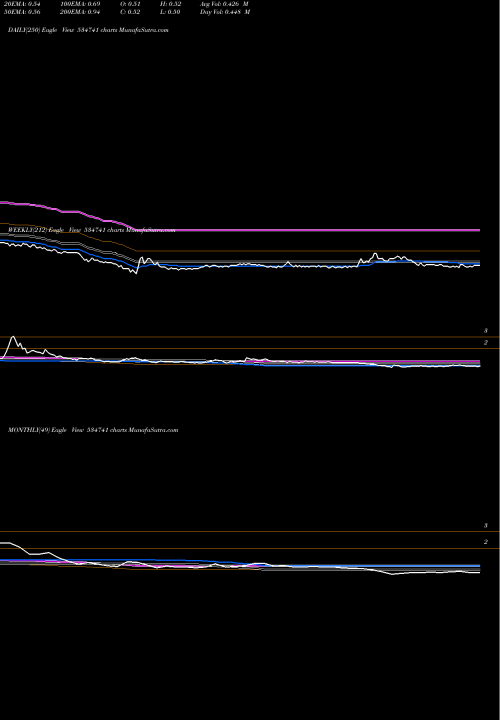
Task: Click the Avg Vol 0.426 M reading
Action: point(225,3)
